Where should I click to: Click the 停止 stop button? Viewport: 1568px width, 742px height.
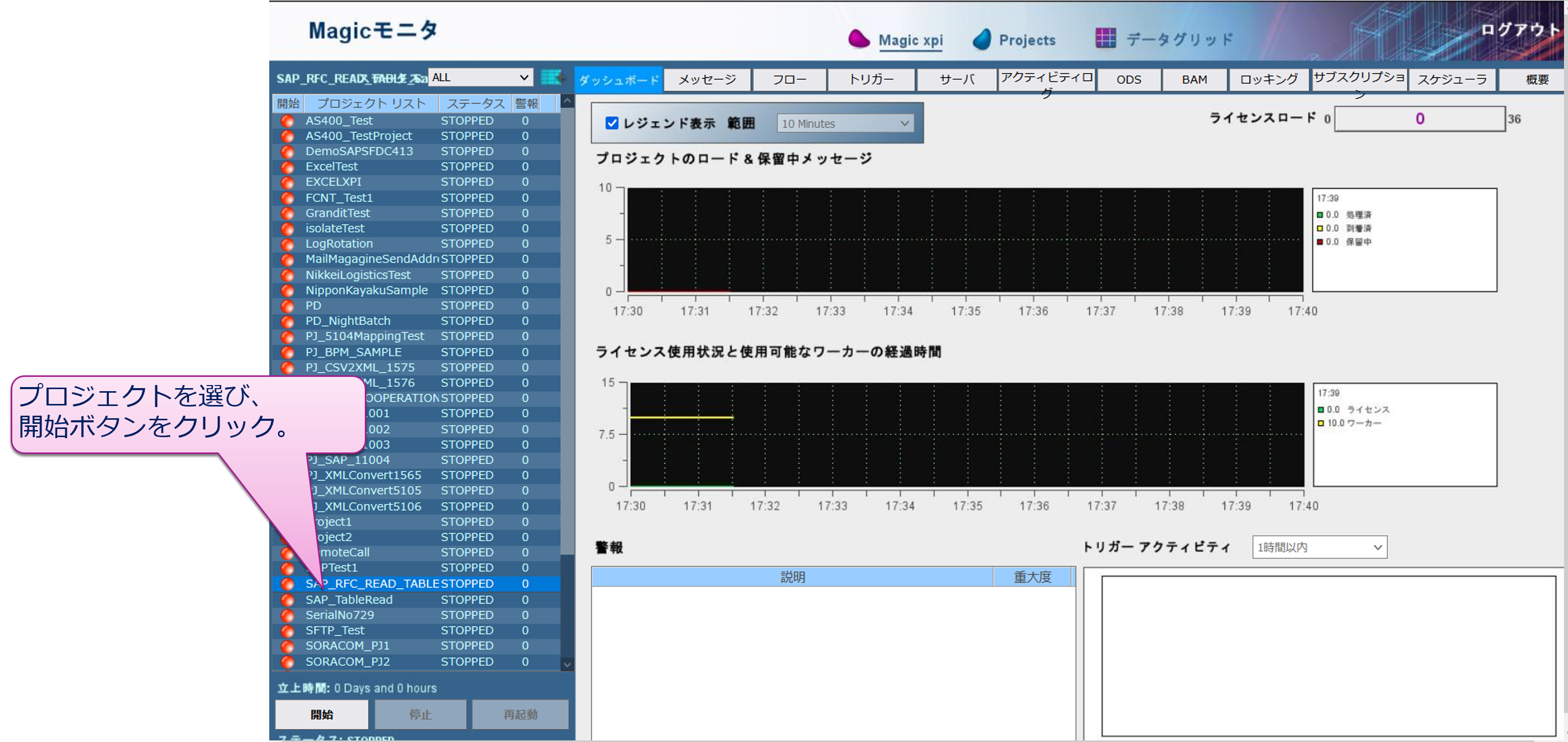pos(420,714)
